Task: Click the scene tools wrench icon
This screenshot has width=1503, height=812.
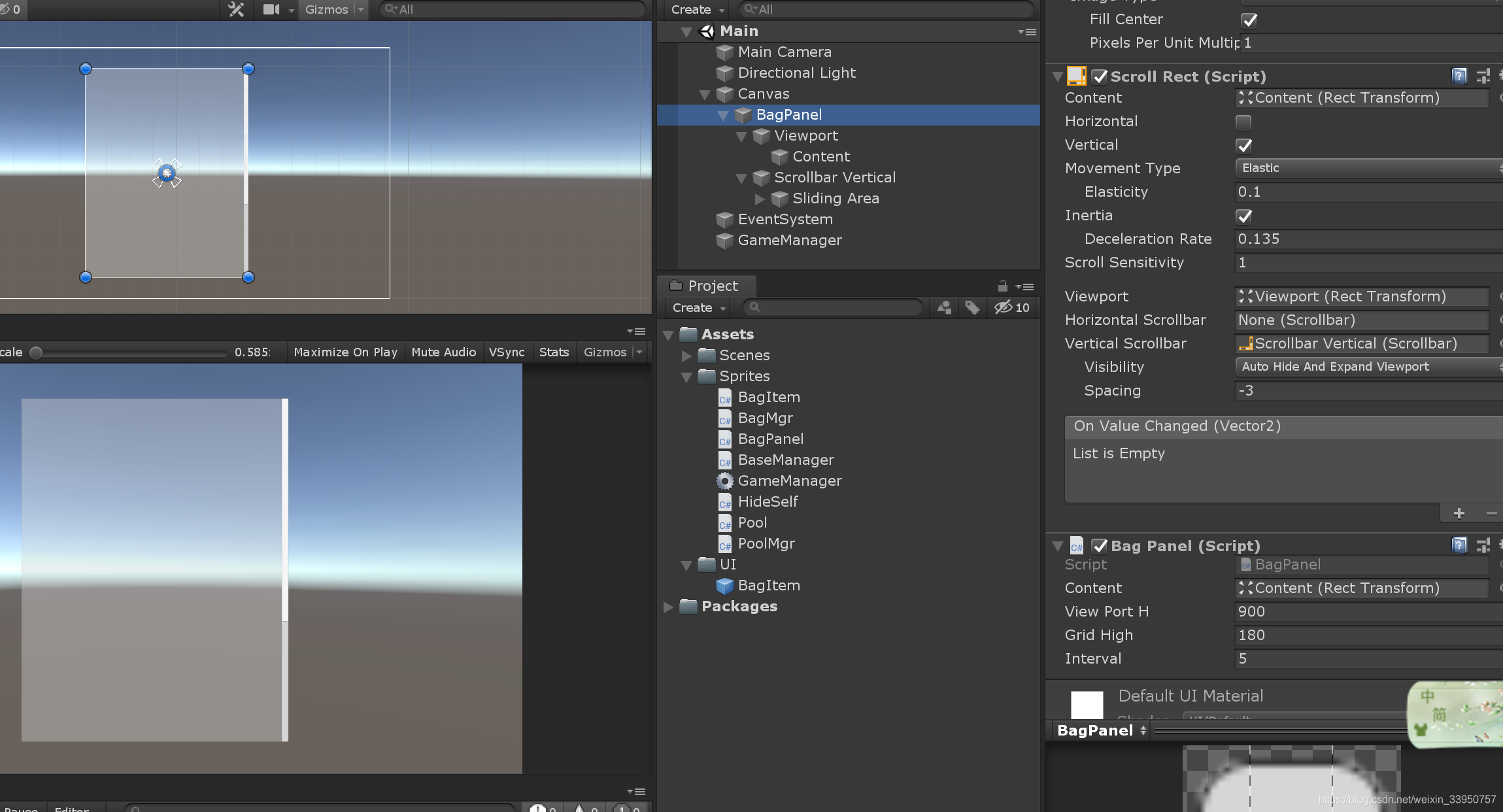Action: tap(236, 9)
